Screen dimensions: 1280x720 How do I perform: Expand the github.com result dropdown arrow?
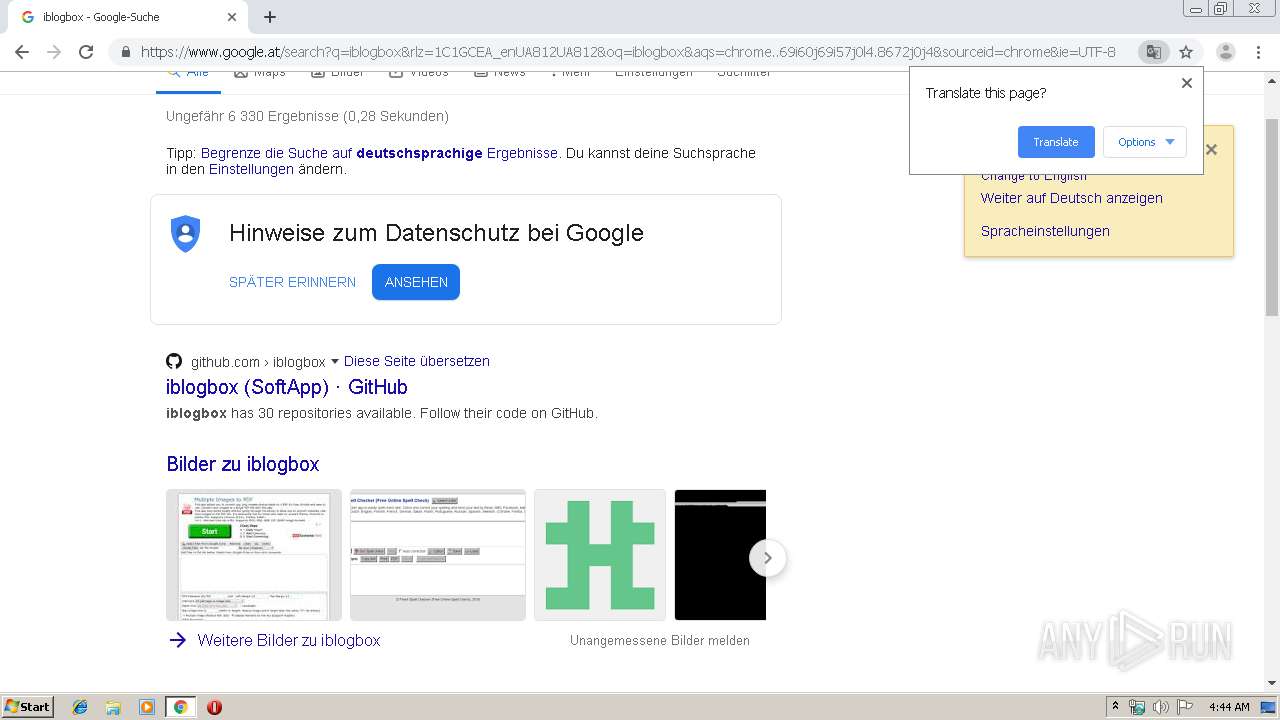[x=335, y=361]
